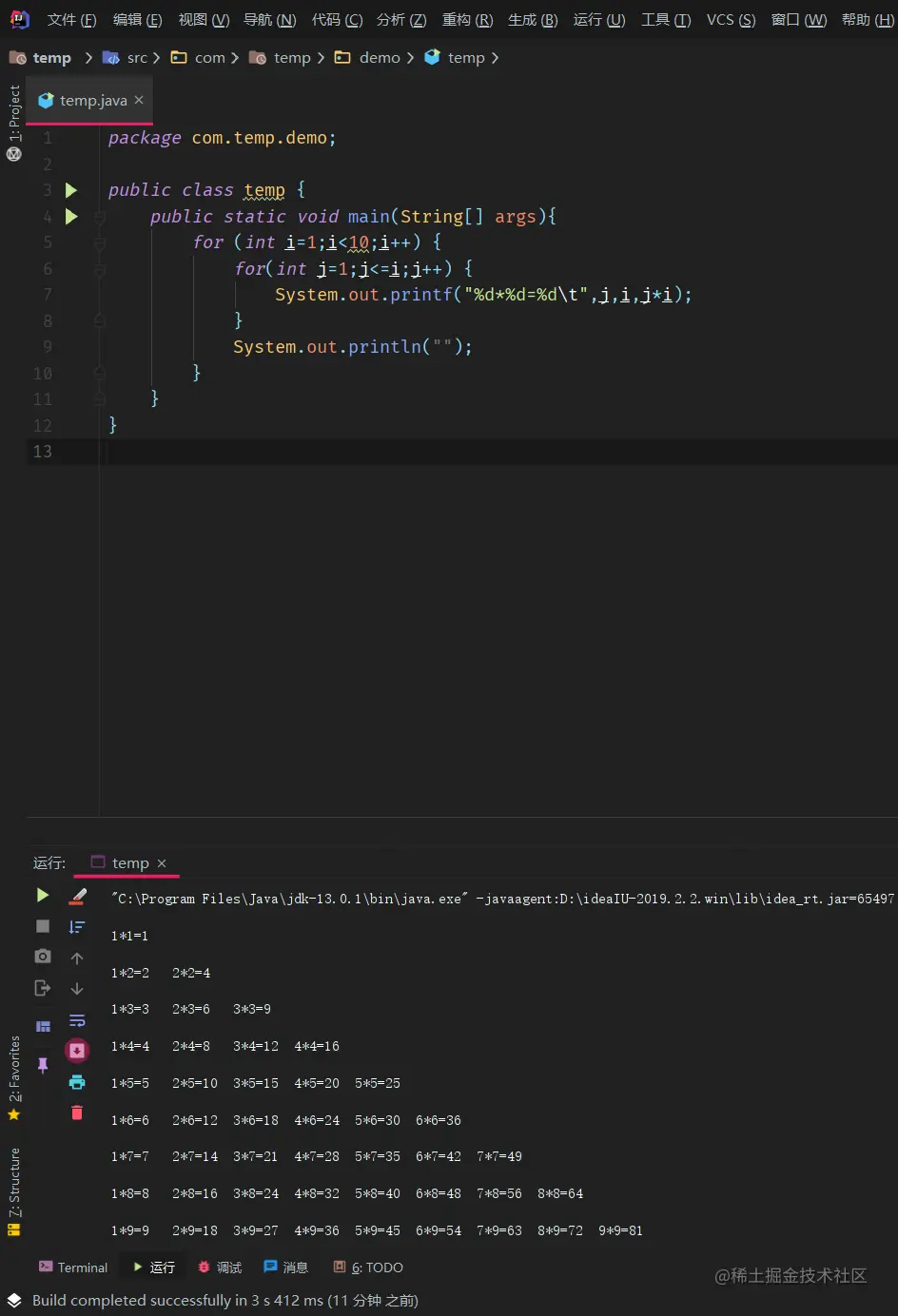
Task: Open the 分析 (Z) menu
Action: pos(401,20)
